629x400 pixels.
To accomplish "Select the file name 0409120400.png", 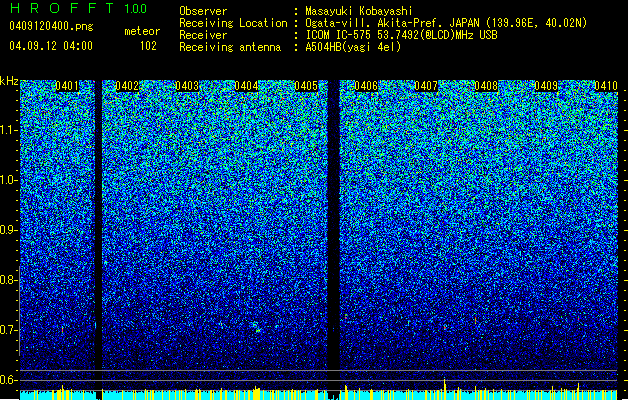I will 51,26.
